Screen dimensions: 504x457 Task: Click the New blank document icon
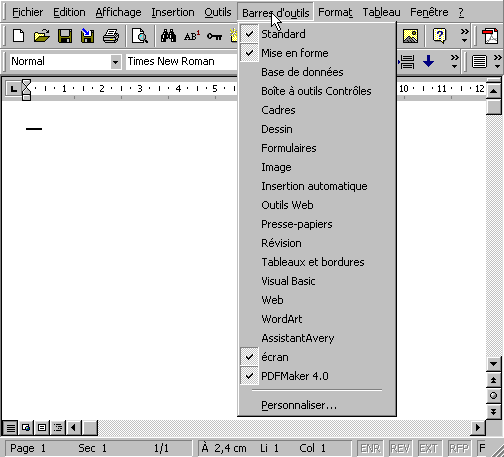18,36
